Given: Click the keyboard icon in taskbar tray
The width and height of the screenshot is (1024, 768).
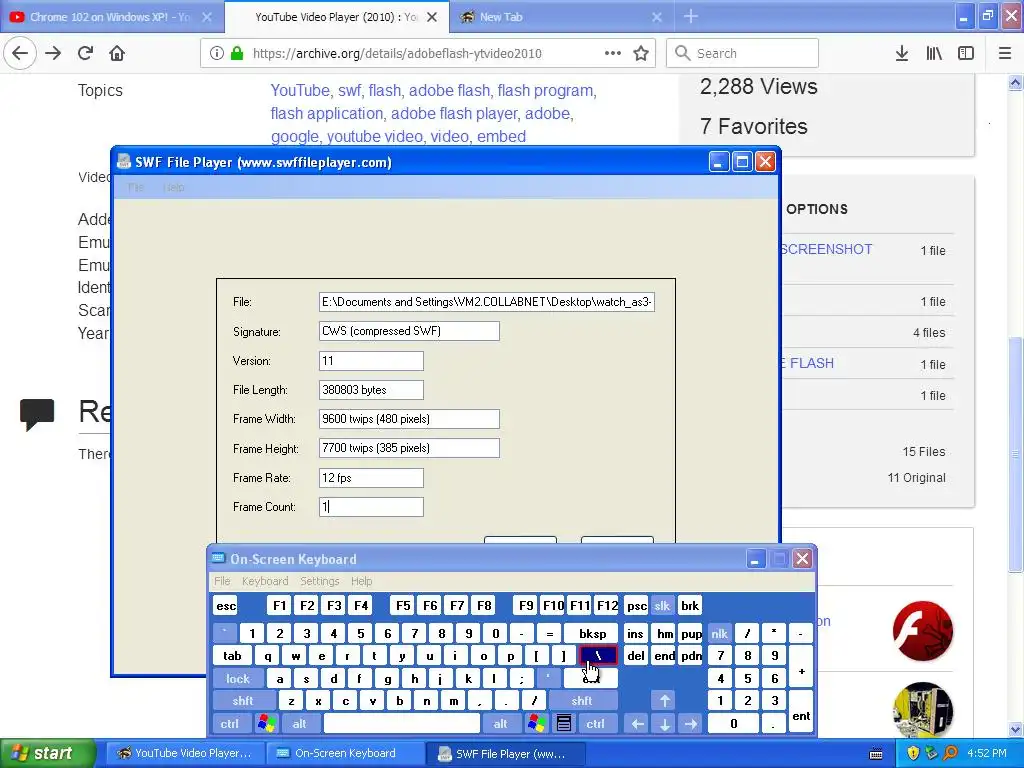Looking at the screenshot, I should click(x=876, y=754).
